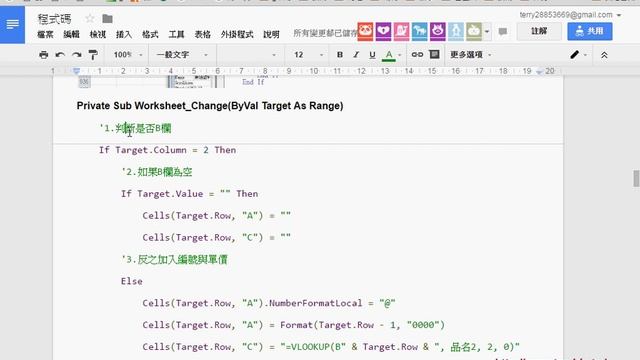
Task: Click the blue animal collaborator avatar
Action: click(420, 31)
